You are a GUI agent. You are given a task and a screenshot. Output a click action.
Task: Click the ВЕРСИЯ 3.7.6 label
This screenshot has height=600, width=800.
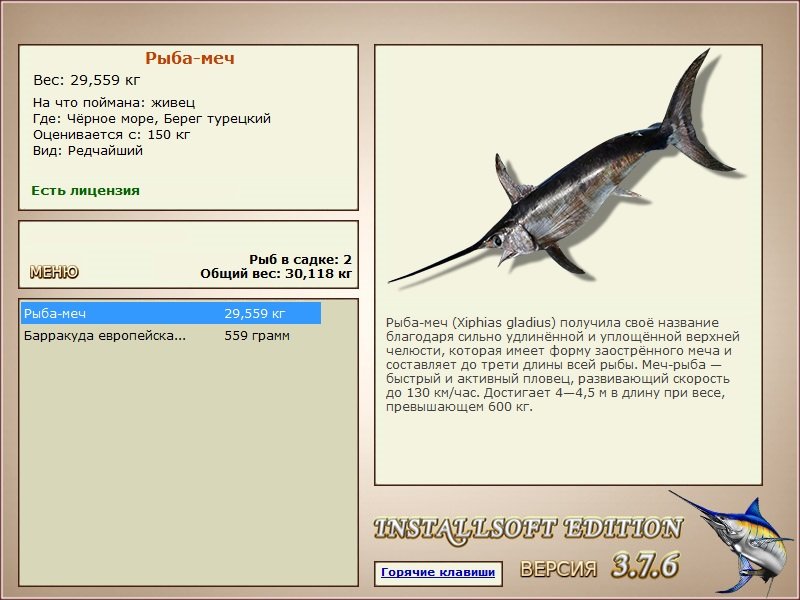(599, 566)
